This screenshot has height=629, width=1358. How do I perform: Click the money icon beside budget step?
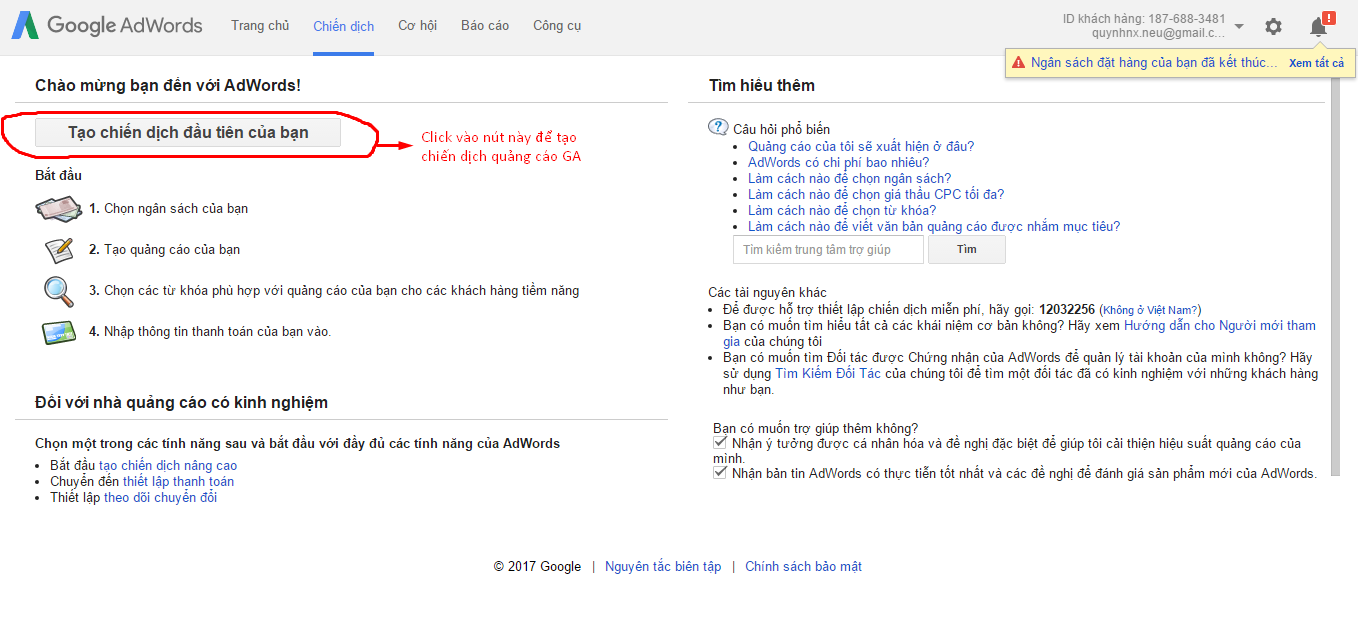tap(57, 209)
